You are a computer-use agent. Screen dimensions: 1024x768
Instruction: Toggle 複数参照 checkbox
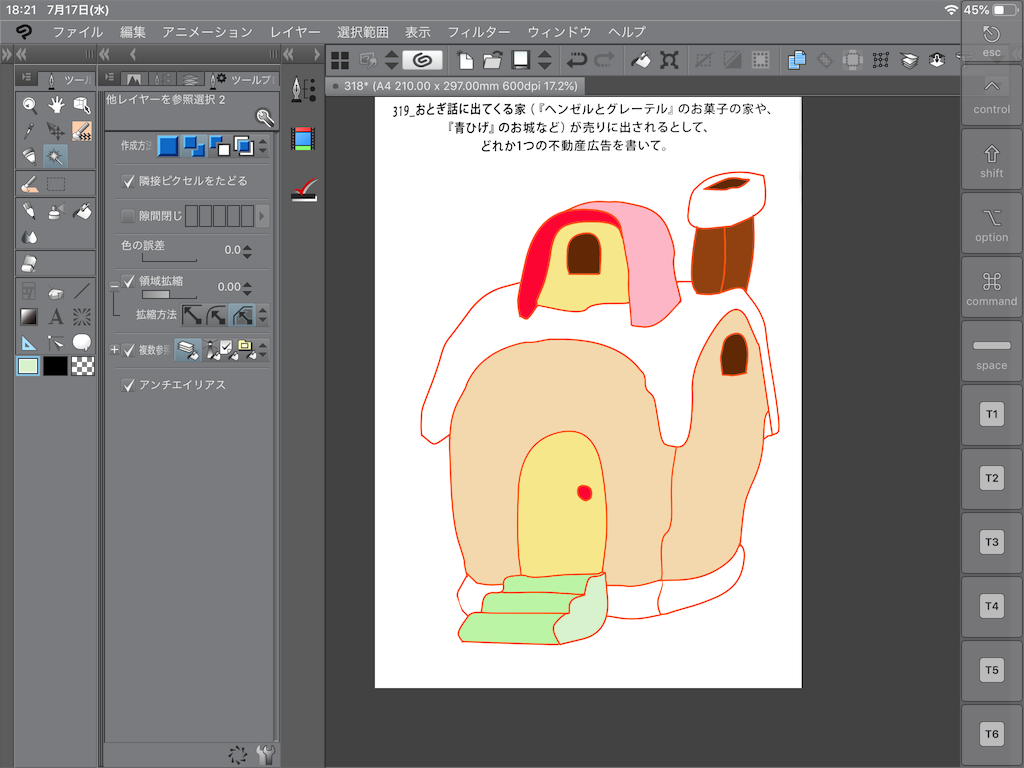coord(128,350)
